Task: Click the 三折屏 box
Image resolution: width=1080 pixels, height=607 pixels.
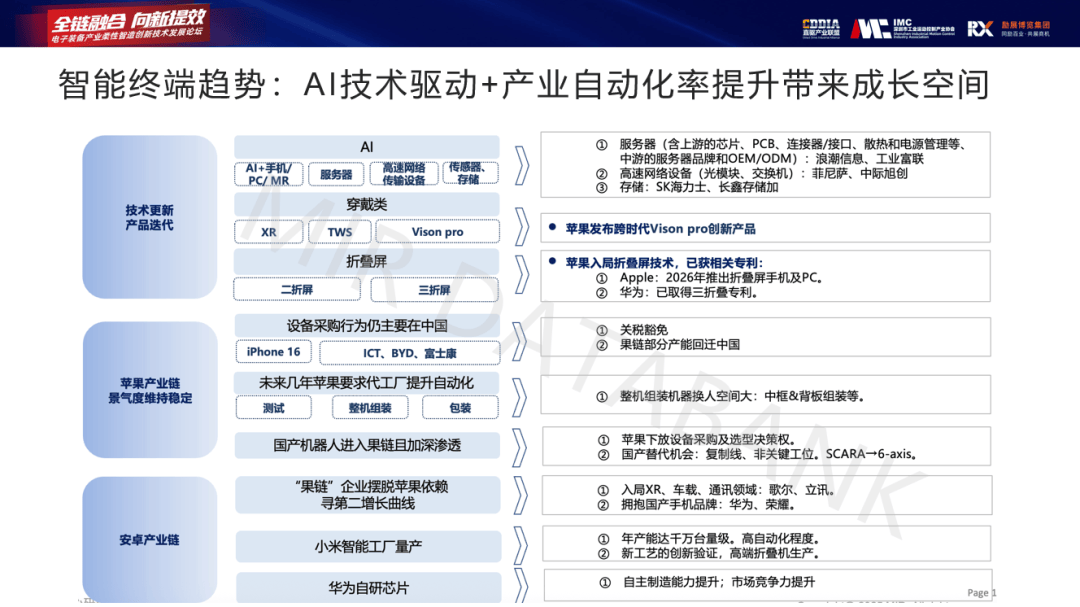Action: point(435,289)
